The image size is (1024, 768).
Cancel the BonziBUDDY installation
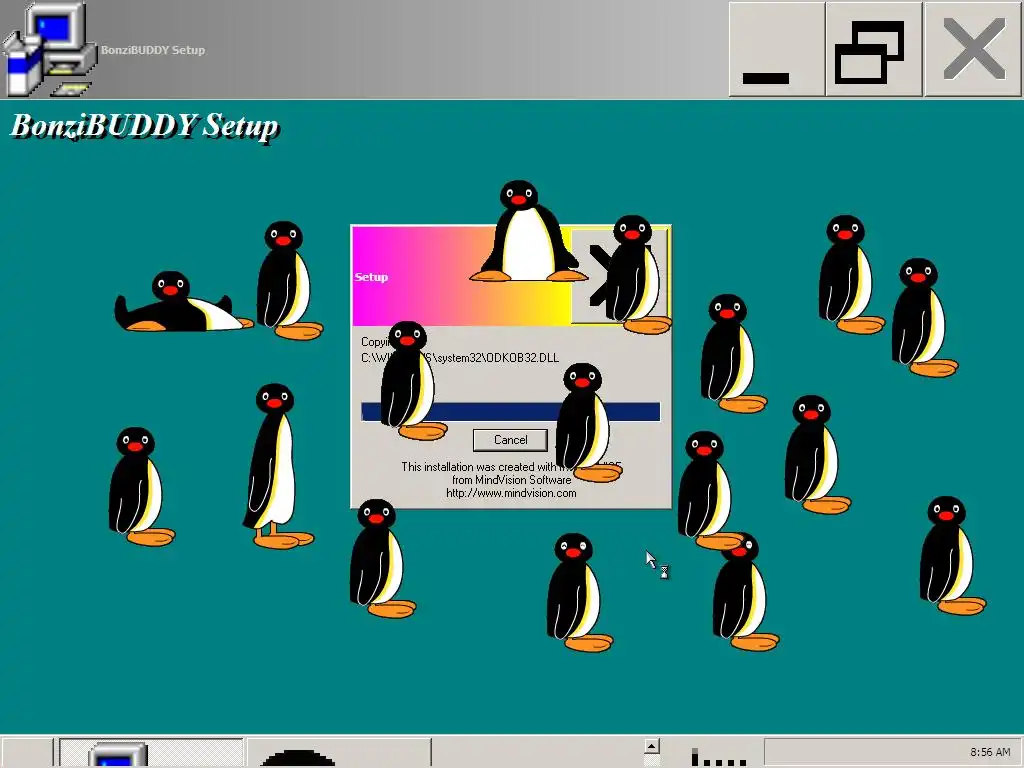(510, 440)
